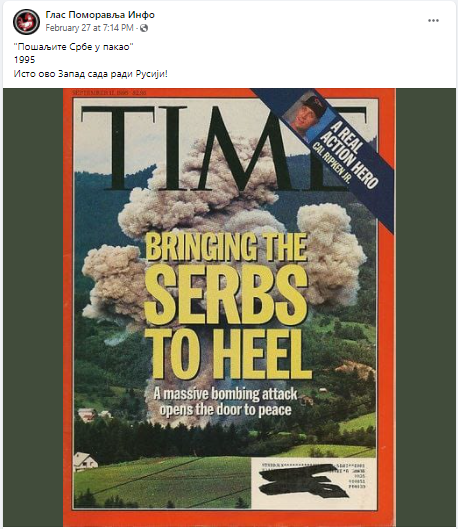
Task: Visit the Глас Поморавља Инфо page name
Action: tap(100, 15)
